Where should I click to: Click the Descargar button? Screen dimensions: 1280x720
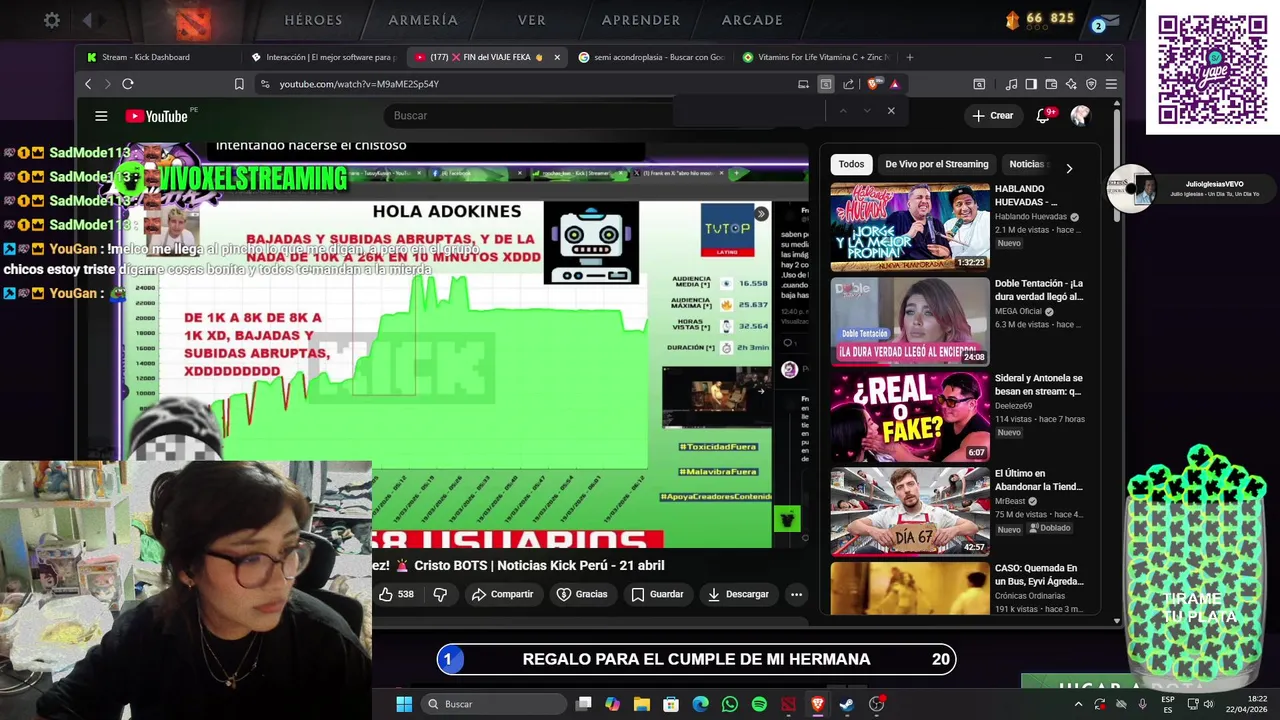pyautogui.click(x=738, y=594)
